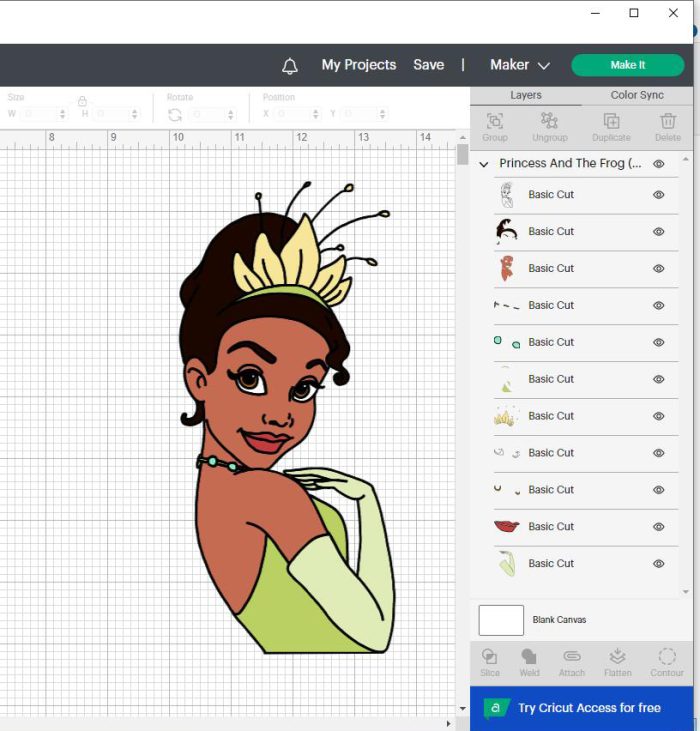The width and height of the screenshot is (700, 731).
Task: Hide the teal beads Basic Cut layer
Action: click(x=659, y=342)
